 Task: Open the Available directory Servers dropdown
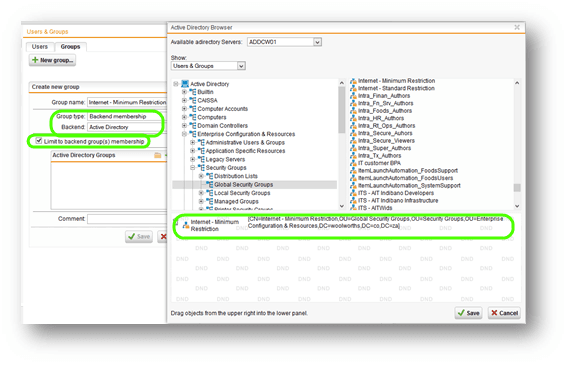point(284,42)
